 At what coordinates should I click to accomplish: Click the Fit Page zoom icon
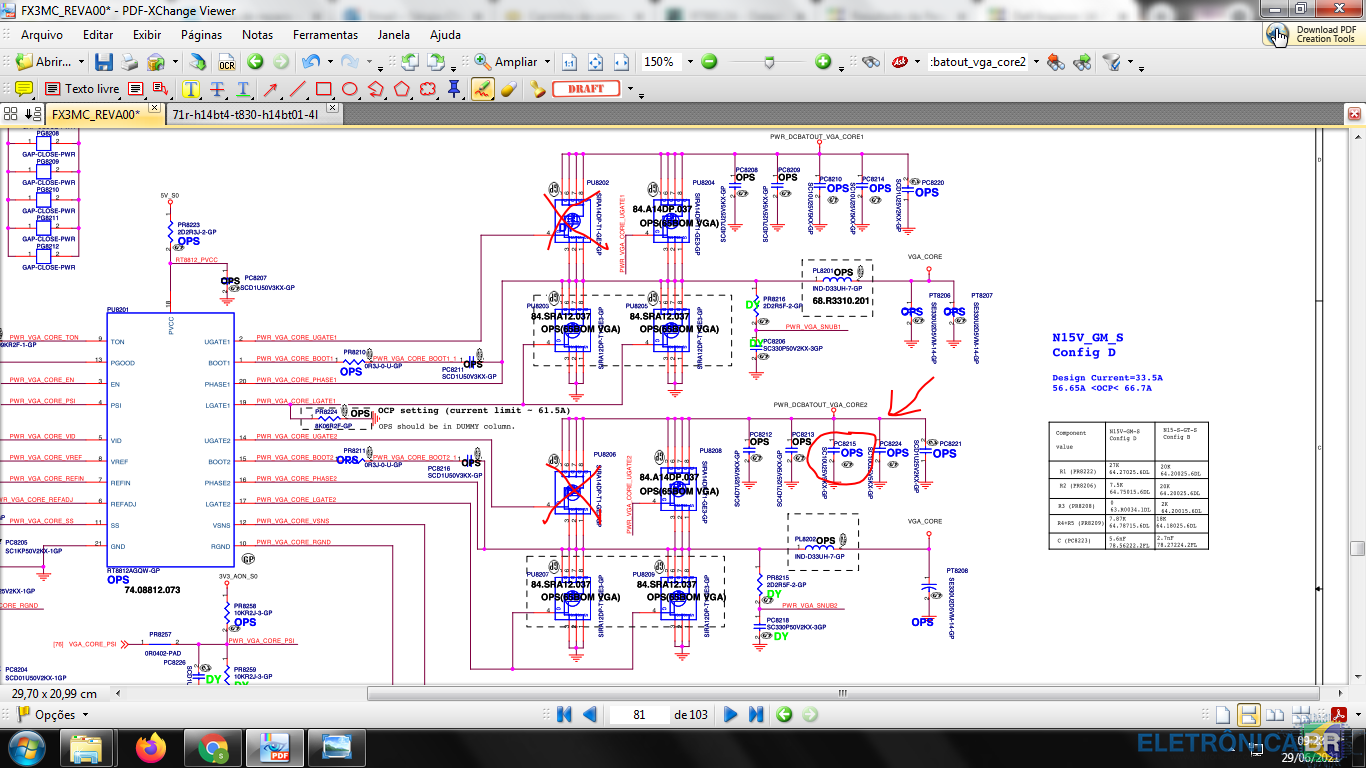[x=595, y=62]
